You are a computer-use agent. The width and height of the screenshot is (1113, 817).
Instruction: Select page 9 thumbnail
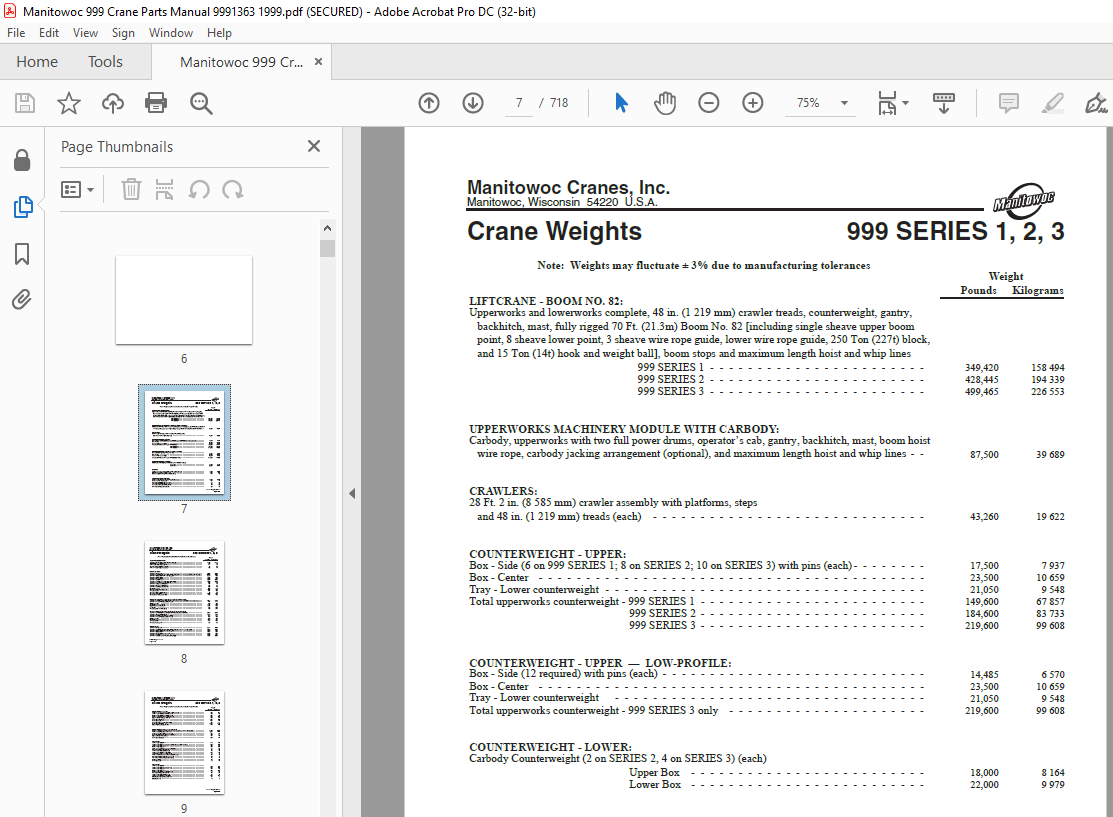point(185,742)
